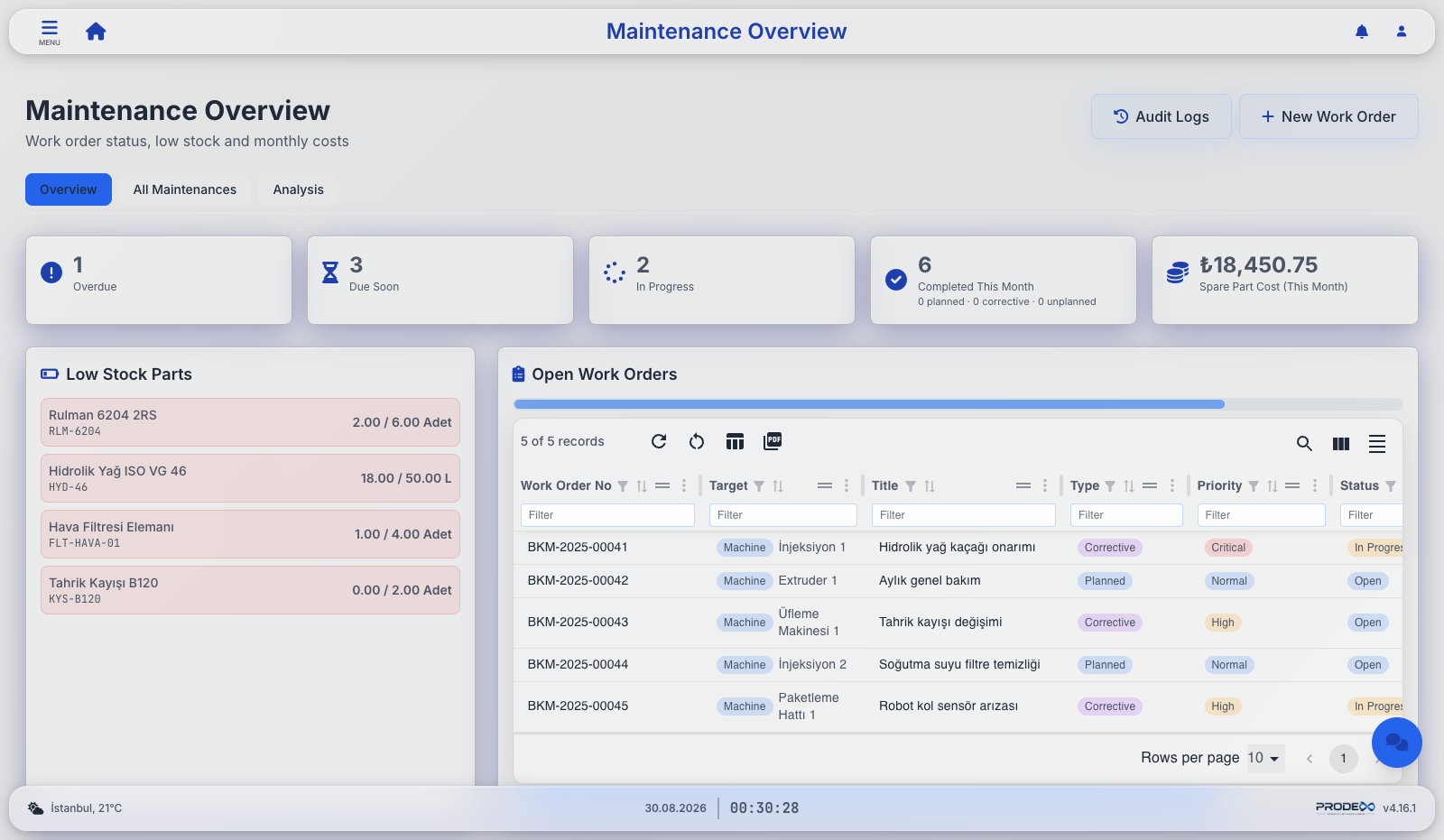Select the Hava Filtresi Elemanı item

point(250,534)
